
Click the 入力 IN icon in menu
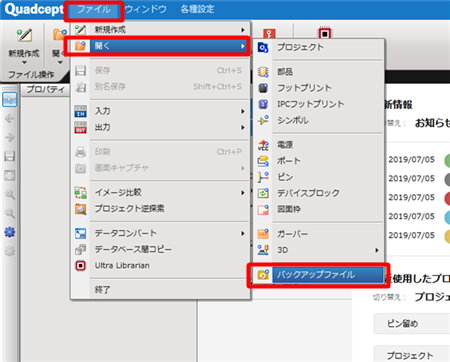click(x=80, y=111)
